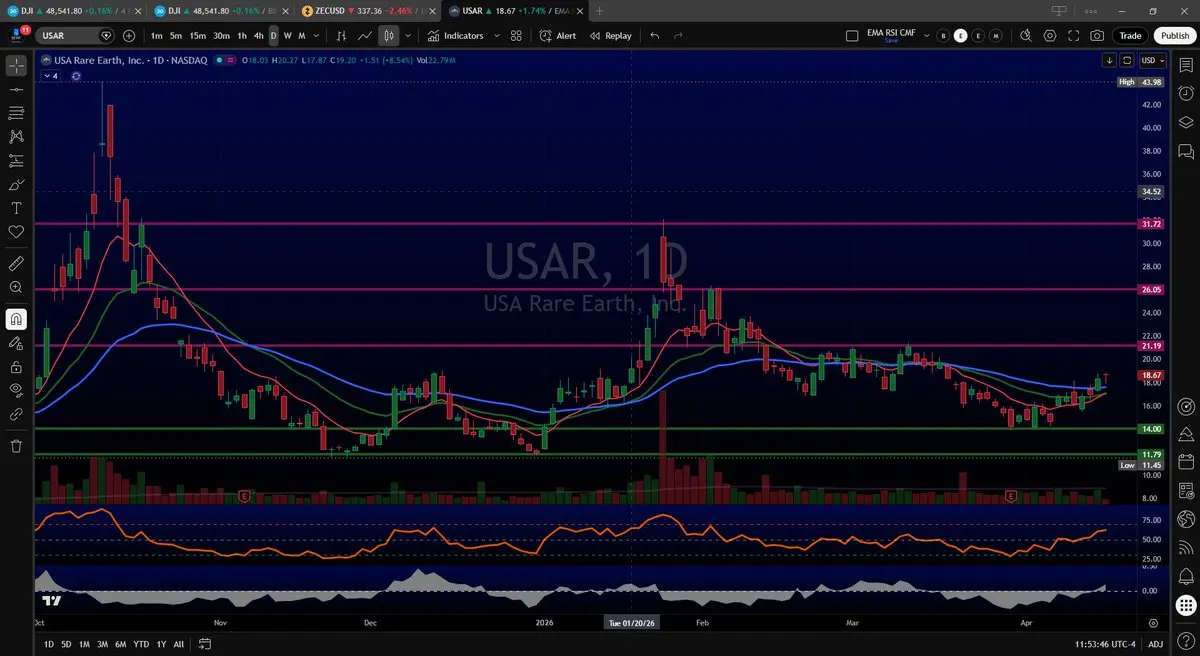Open the icons and emoji (heart) tool
The image size is (1200, 656).
click(16, 232)
